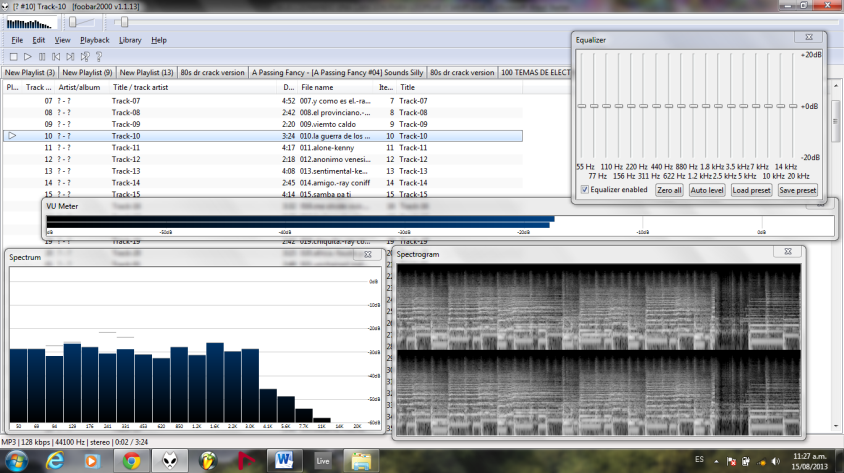The height and width of the screenshot is (473, 844).
Task: Close the Spectrogram panel
Action: [x=787, y=251]
